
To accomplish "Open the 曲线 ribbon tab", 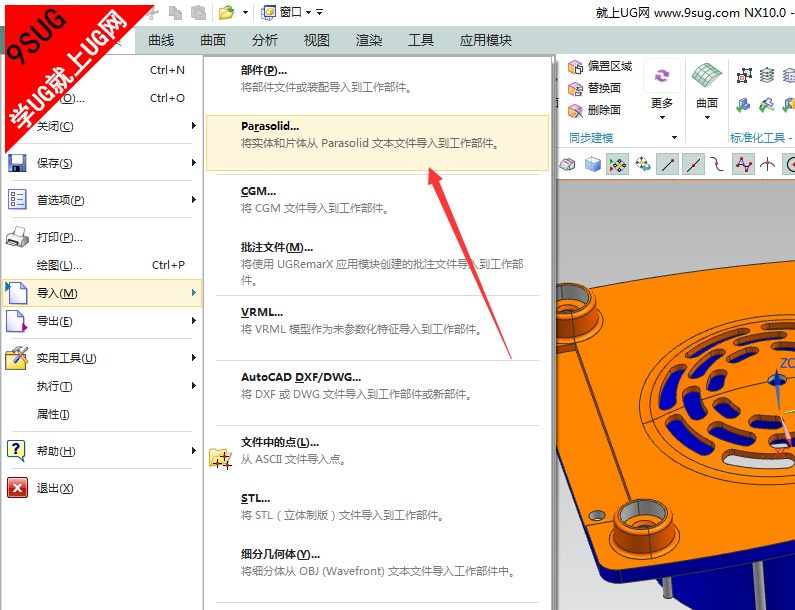I will 161,40.
